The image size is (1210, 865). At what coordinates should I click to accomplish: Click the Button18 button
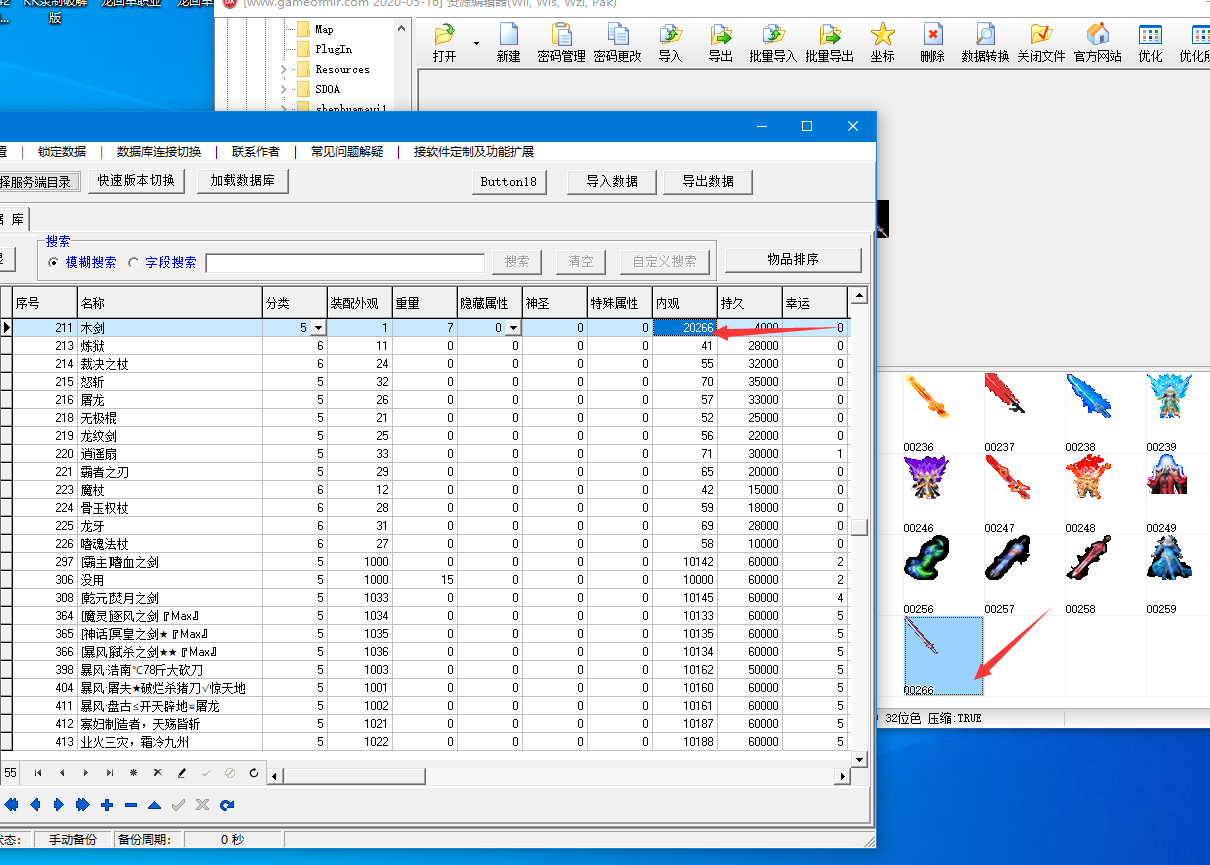click(x=509, y=182)
